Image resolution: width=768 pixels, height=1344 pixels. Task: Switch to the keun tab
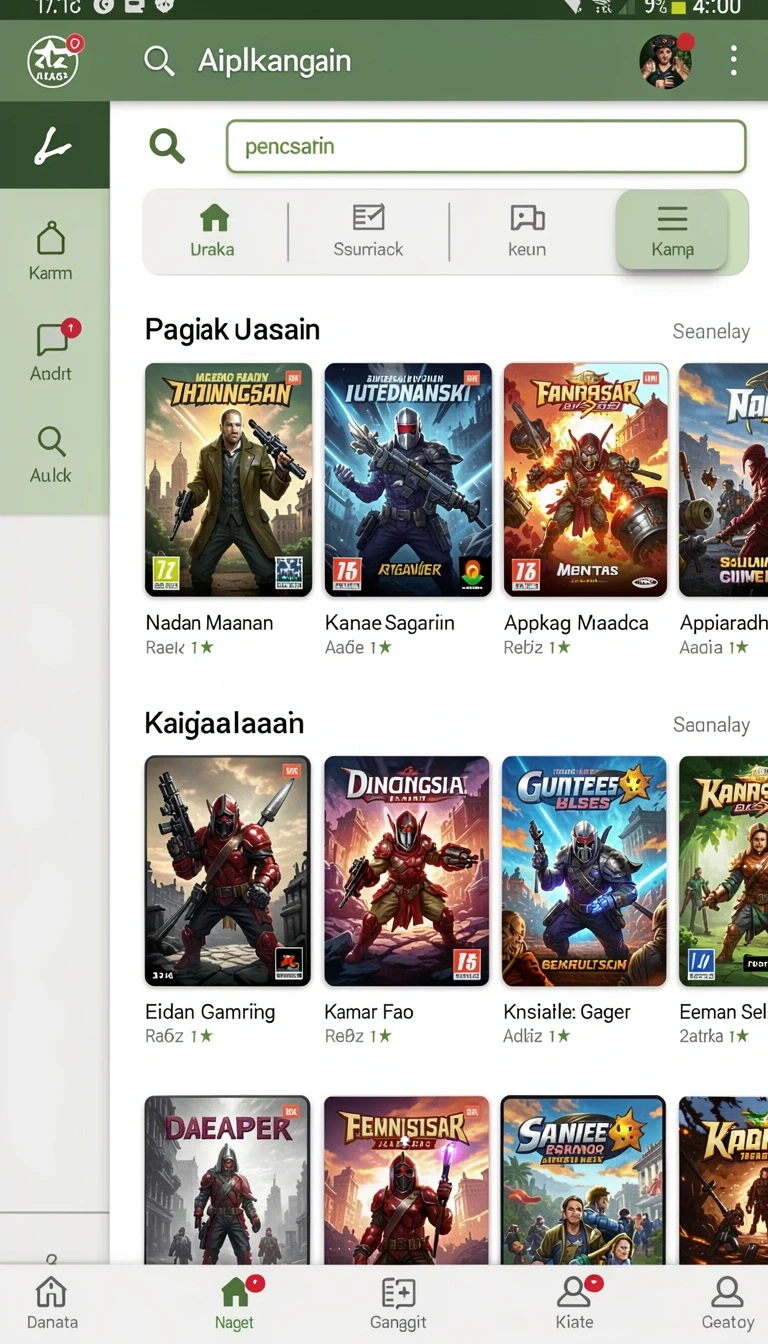coord(527,231)
